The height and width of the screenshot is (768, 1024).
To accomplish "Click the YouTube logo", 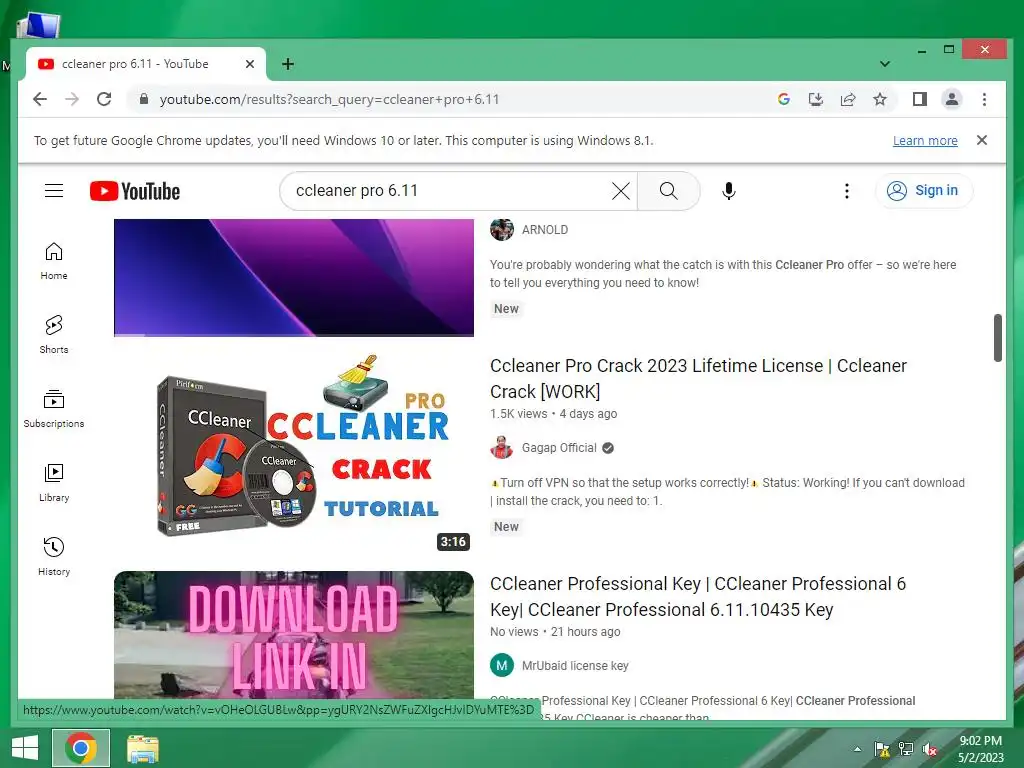I will pos(135,191).
